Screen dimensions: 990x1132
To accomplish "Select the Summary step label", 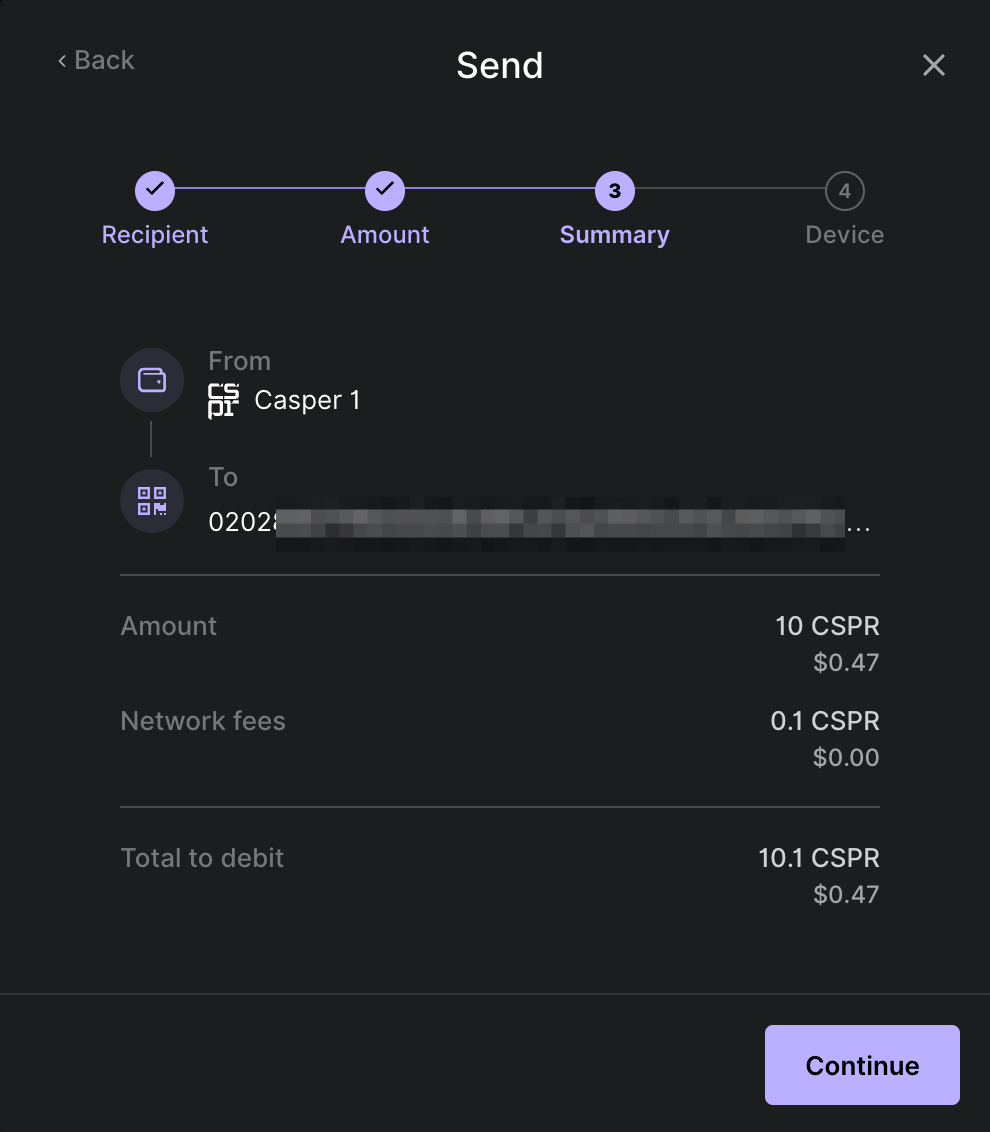I will pyautogui.click(x=615, y=235).
